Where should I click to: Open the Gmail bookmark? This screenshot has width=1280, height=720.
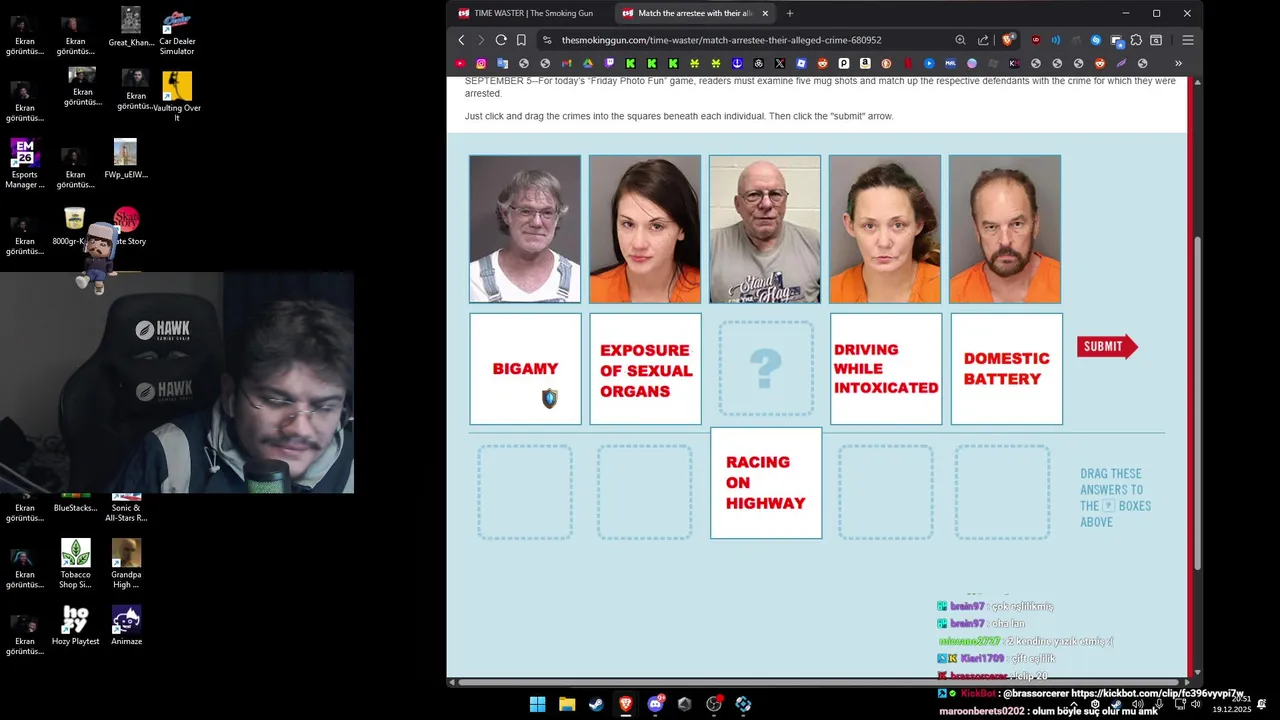point(566,63)
